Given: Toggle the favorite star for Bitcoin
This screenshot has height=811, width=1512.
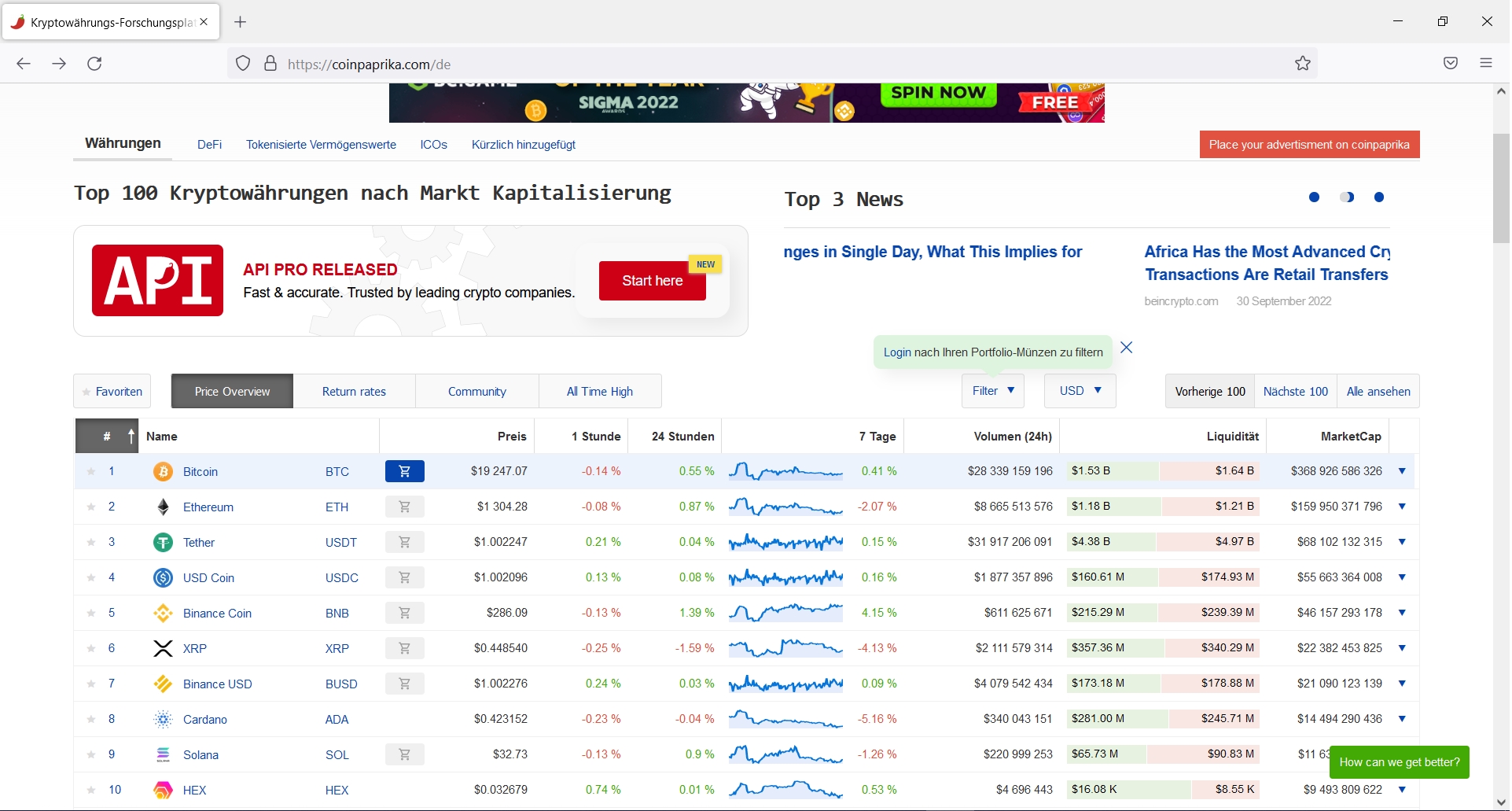Looking at the screenshot, I should tap(91, 471).
